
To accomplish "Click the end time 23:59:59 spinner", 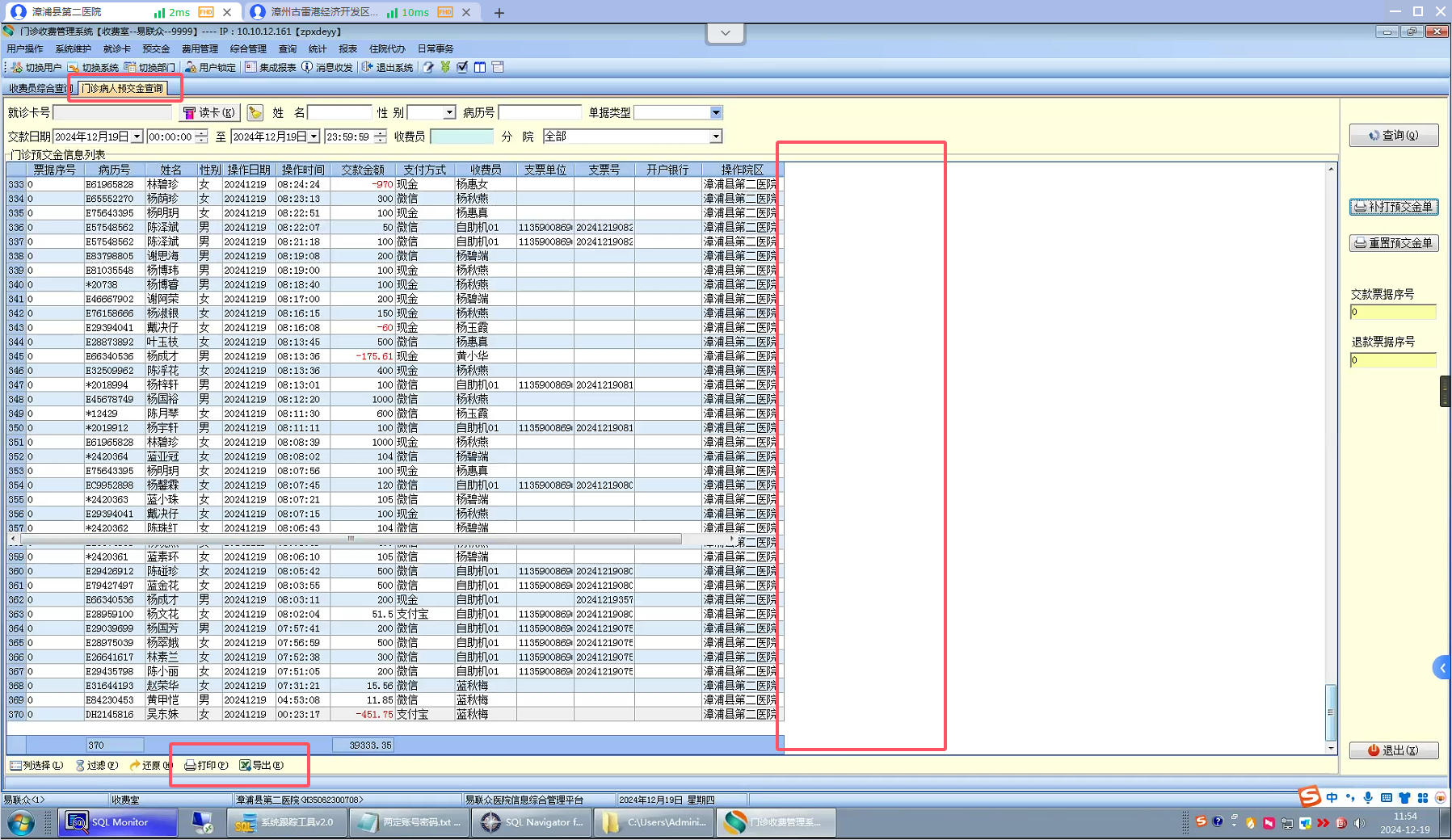I will coord(380,137).
